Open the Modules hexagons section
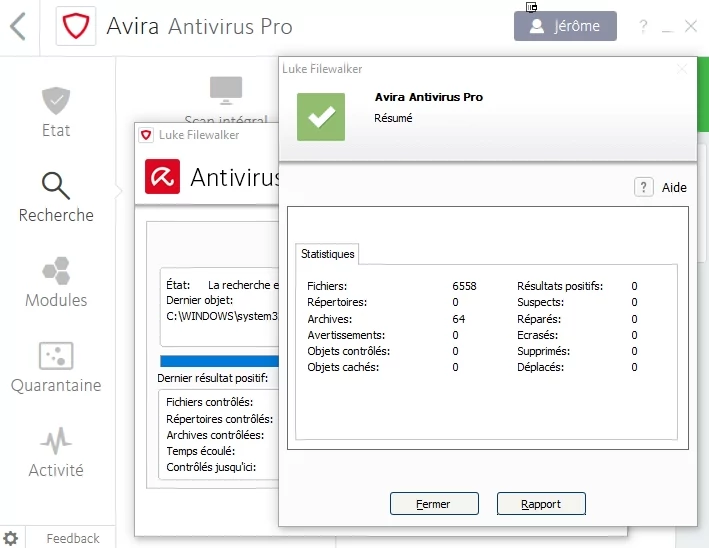Image resolution: width=709 pixels, height=548 pixels. point(56,282)
